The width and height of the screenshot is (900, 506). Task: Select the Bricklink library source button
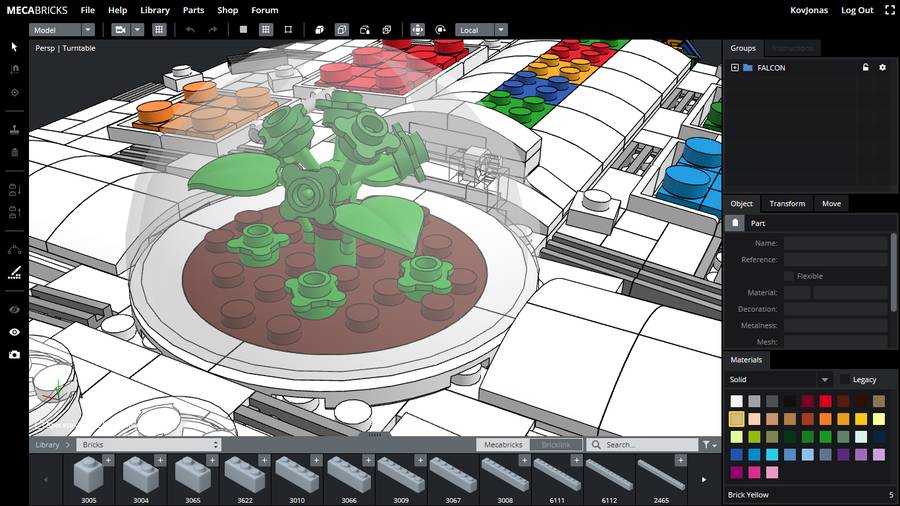556,445
